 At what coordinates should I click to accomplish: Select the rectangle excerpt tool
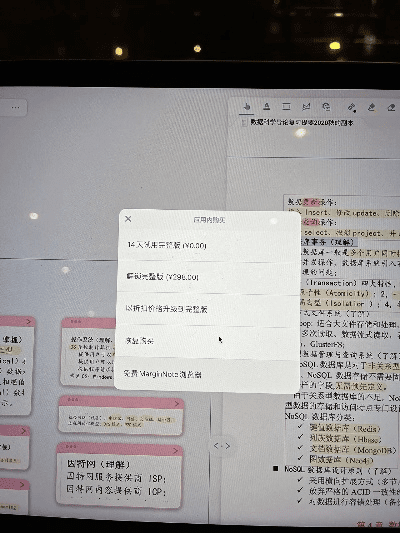click(x=286, y=107)
